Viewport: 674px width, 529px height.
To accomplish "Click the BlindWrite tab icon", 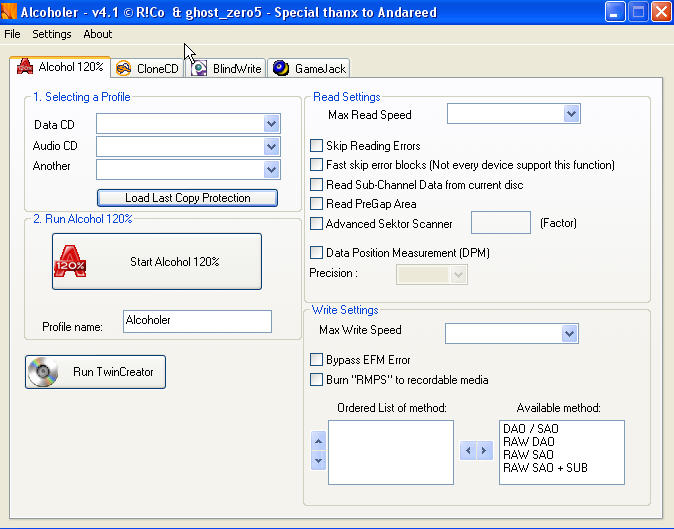I will (199, 68).
